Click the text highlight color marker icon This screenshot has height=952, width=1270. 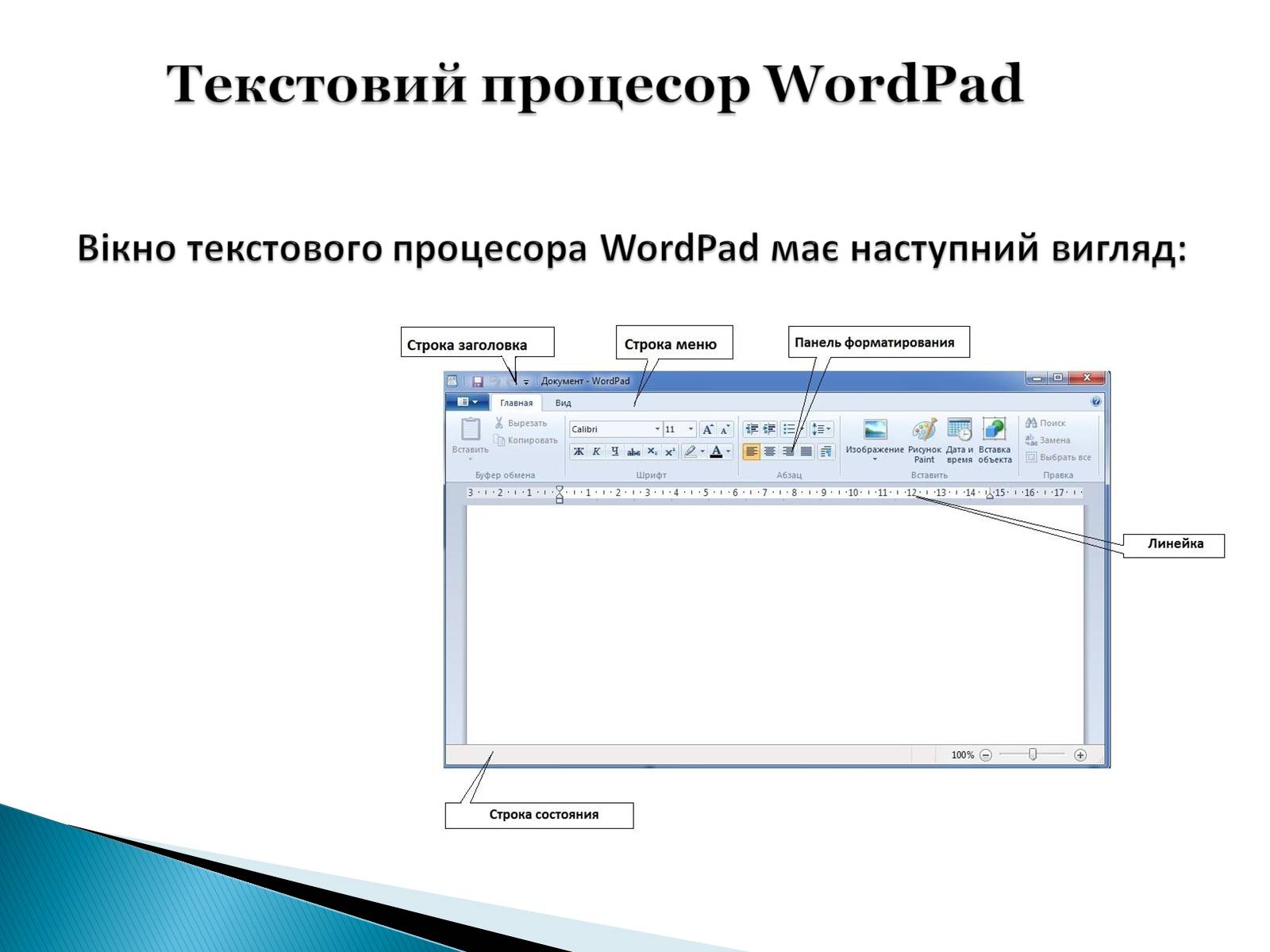690,451
